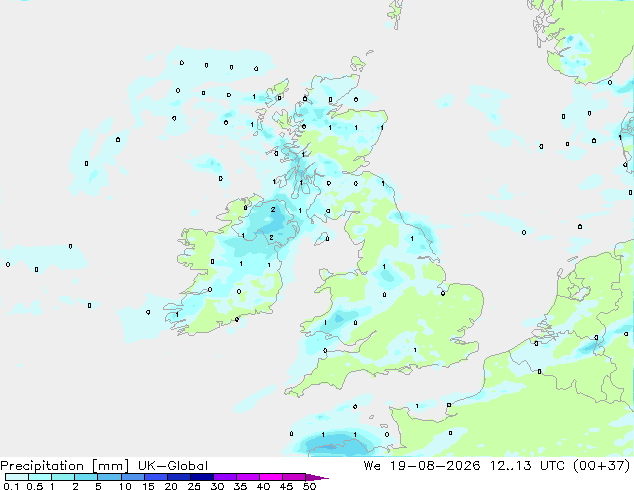Viewport: 634px width, 490px height.
Task: Click the 'We 19-08-2026' date text
Action: [422, 466]
